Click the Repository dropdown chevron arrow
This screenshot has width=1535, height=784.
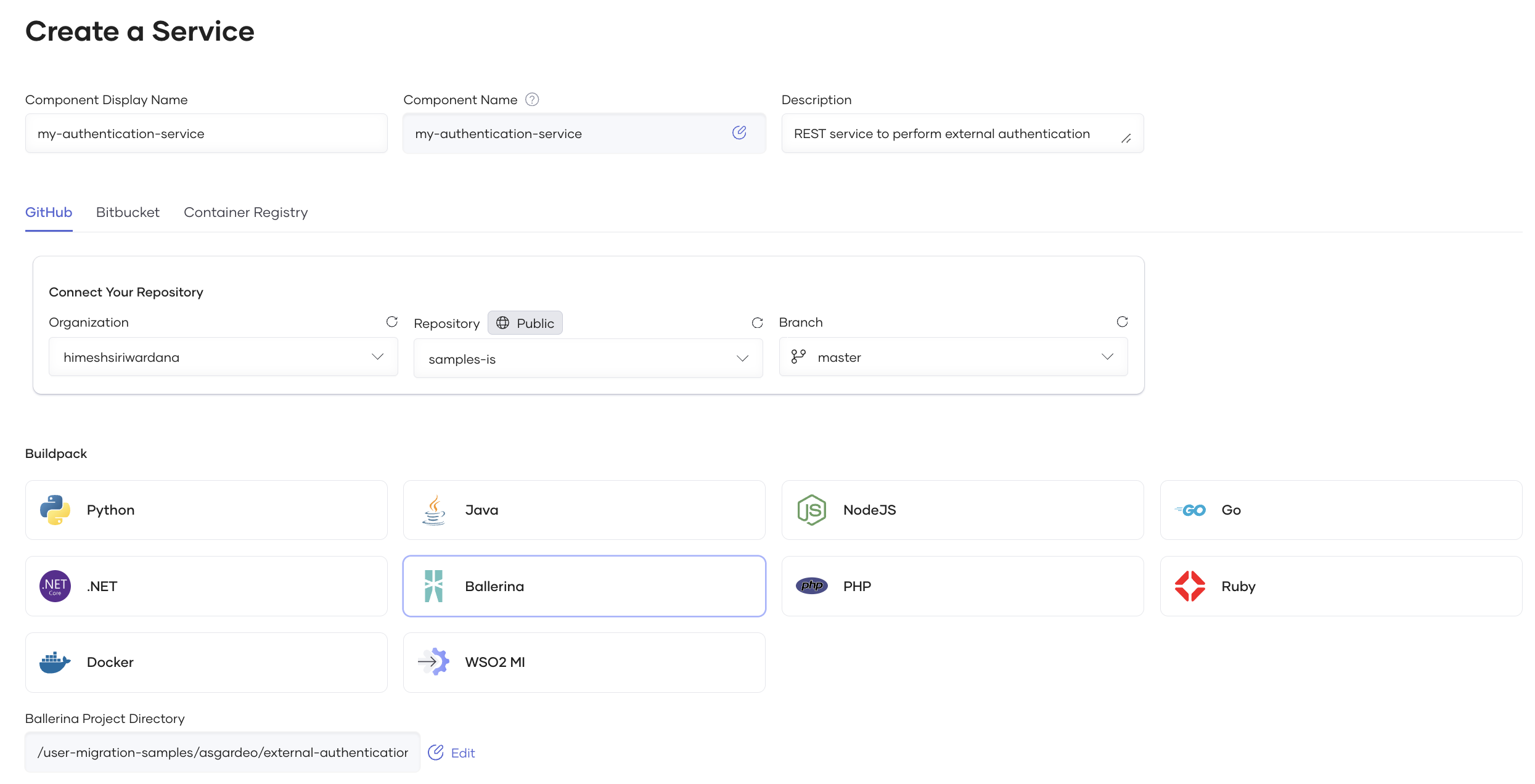(742, 358)
